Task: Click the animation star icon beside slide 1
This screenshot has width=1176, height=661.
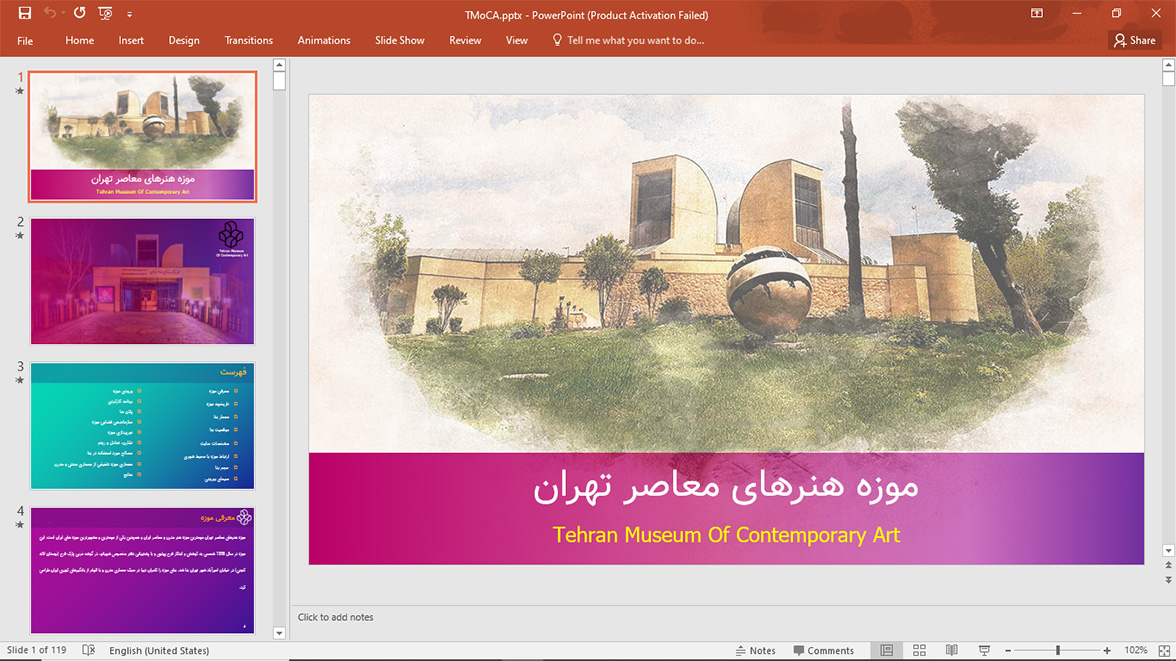Action: pos(20,91)
